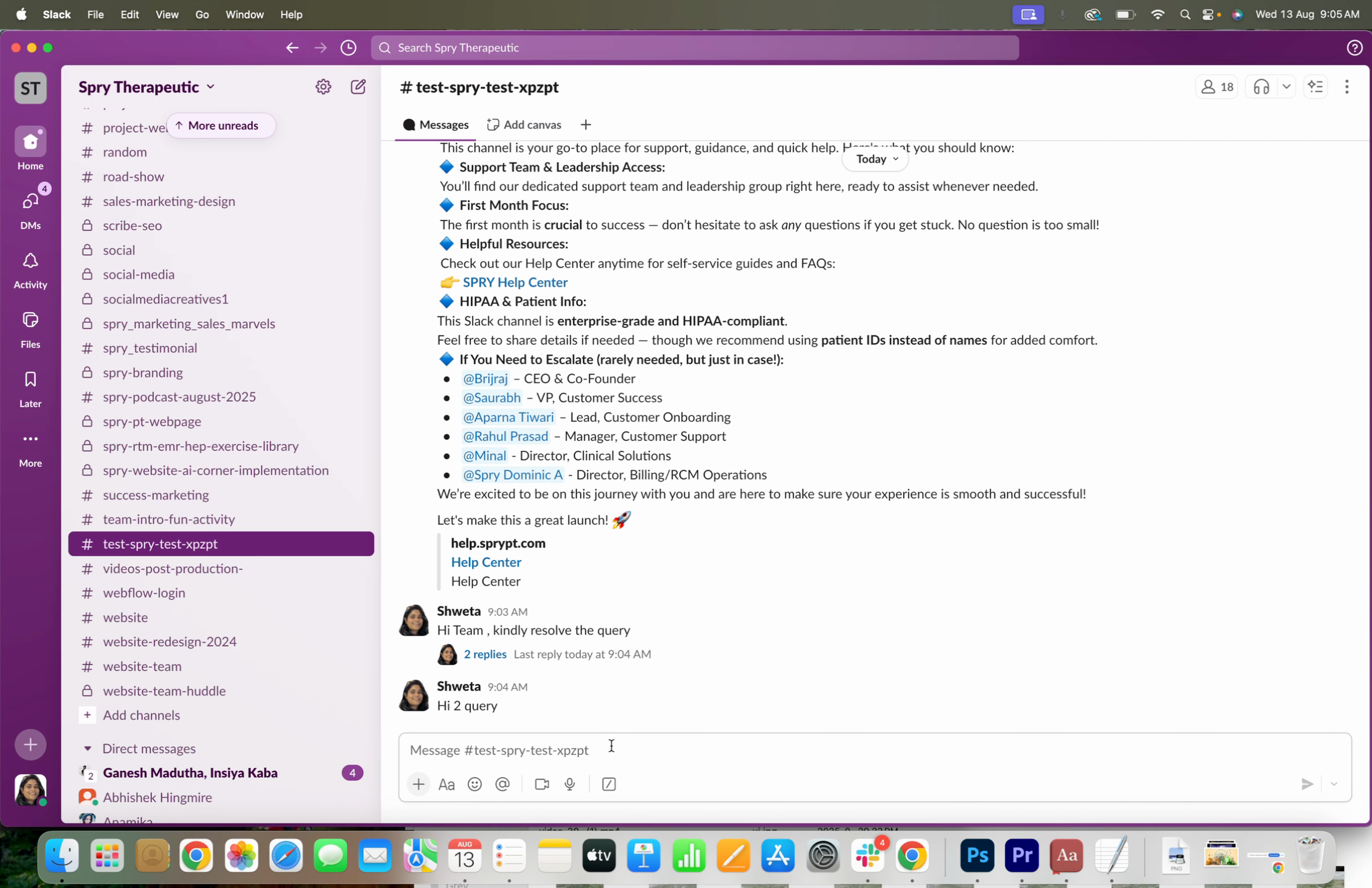Screen dimensions: 1372x888
Task: Click the mention @ icon
Action: click(x=502, y=784)
